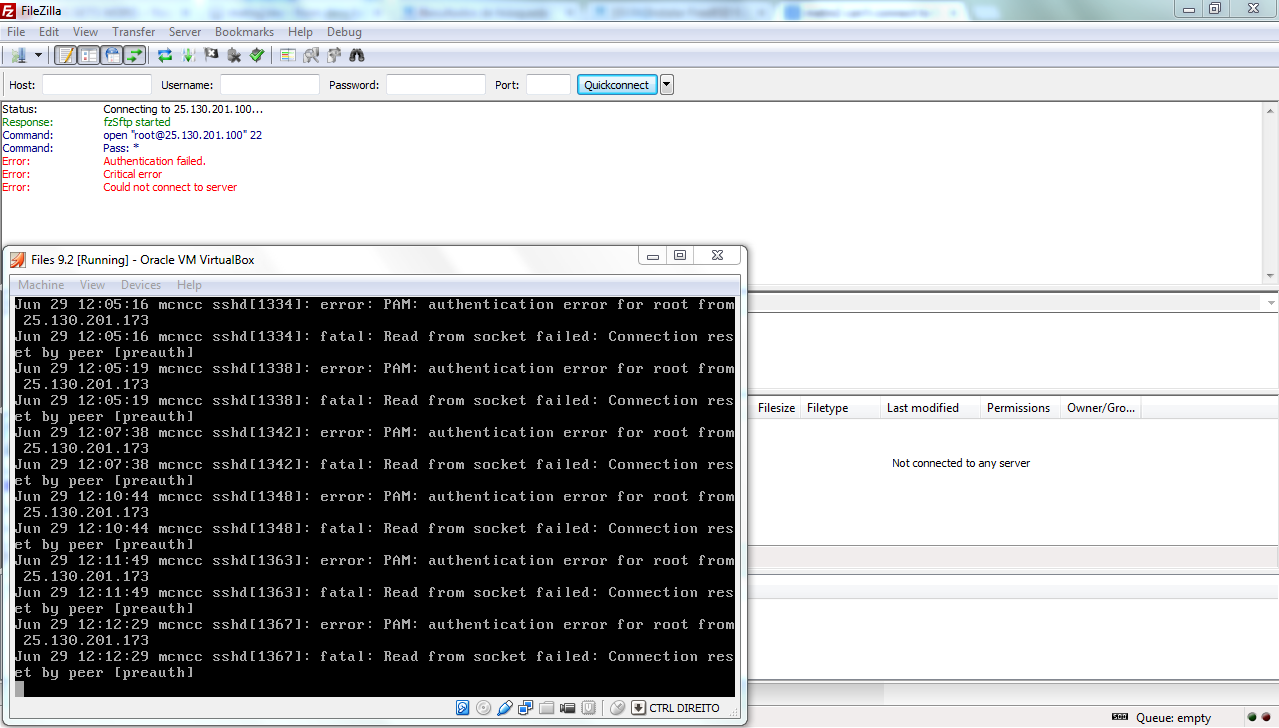Image resolution: width=1279 pixels, height=728 pixels.
Task: Click the Password input field
Action: pos(436,85)
